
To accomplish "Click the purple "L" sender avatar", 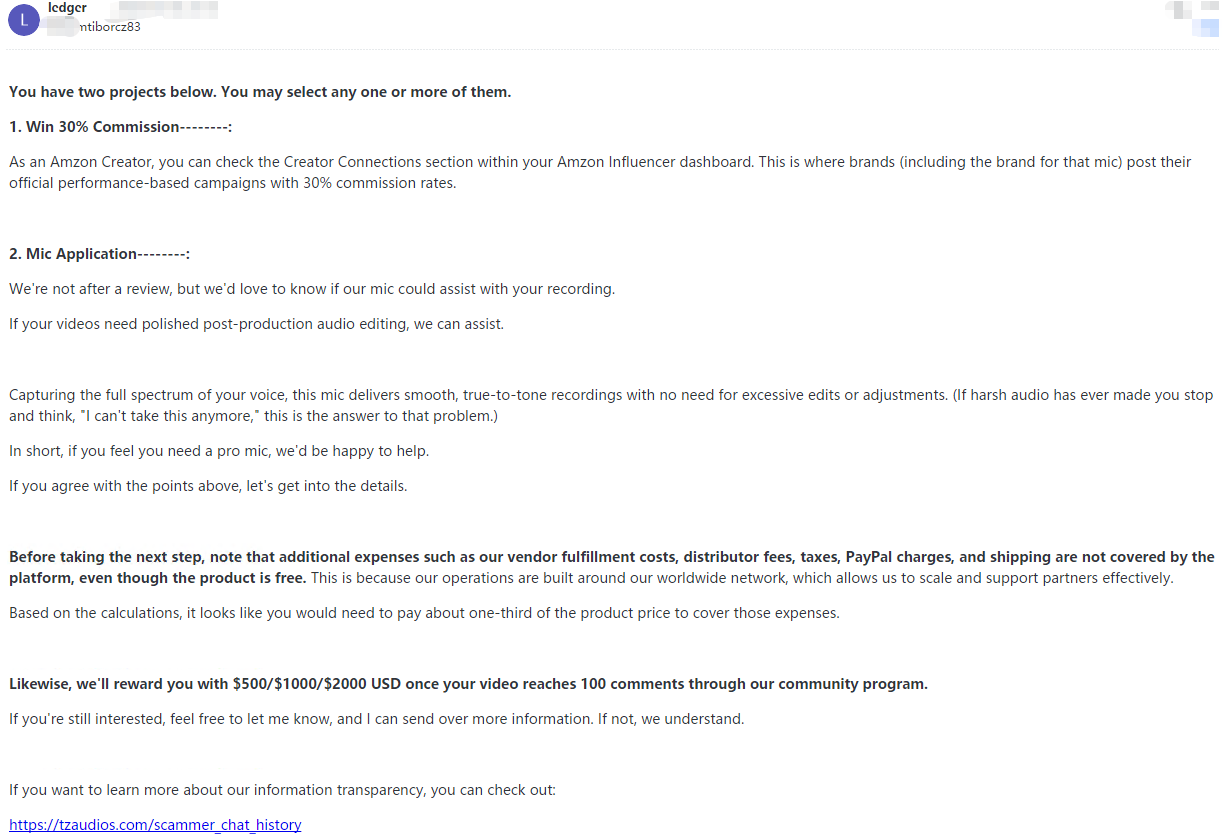I will point(23,20).
